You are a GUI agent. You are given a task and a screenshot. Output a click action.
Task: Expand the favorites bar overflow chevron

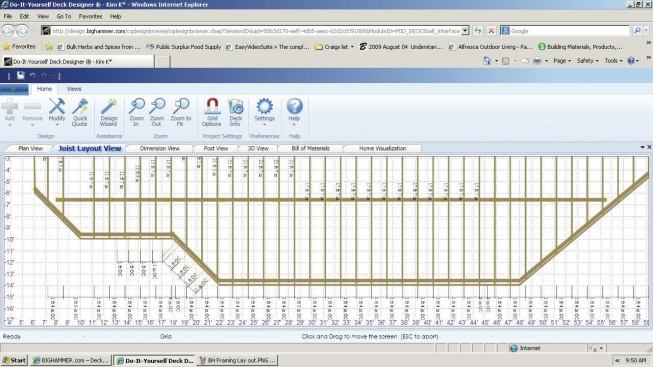(648, 43)
